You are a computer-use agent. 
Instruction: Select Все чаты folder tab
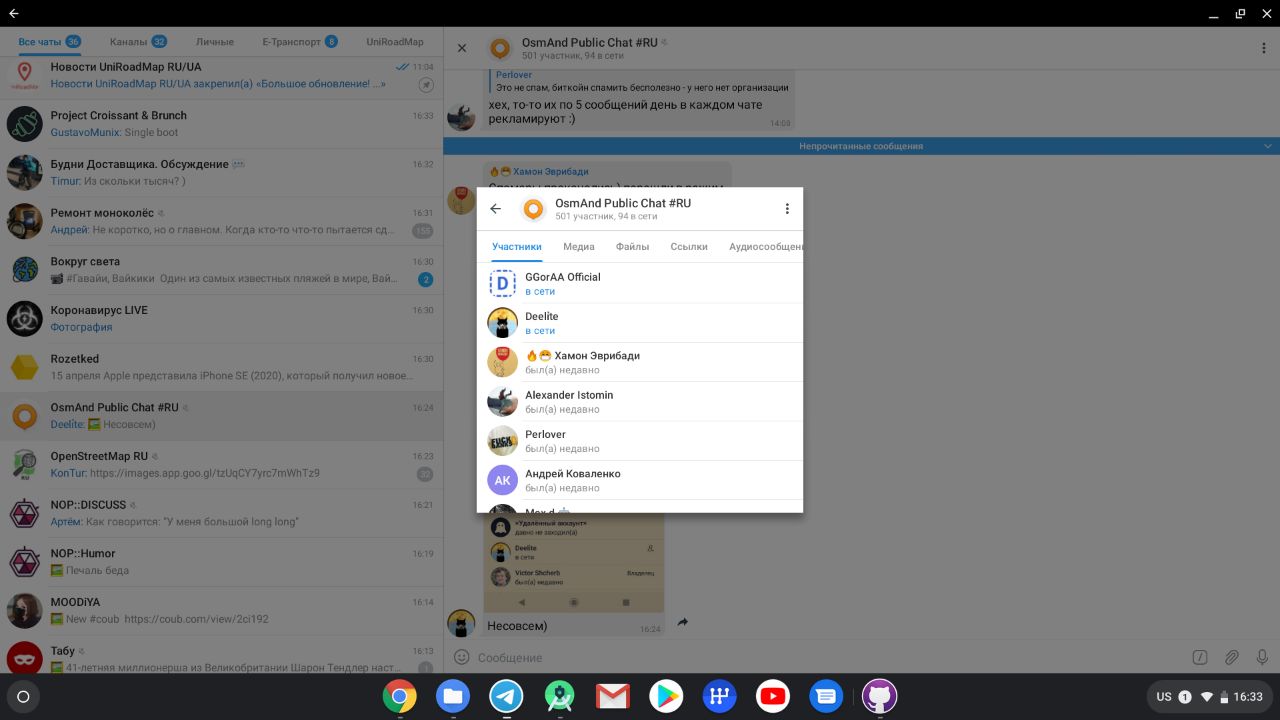49,42
